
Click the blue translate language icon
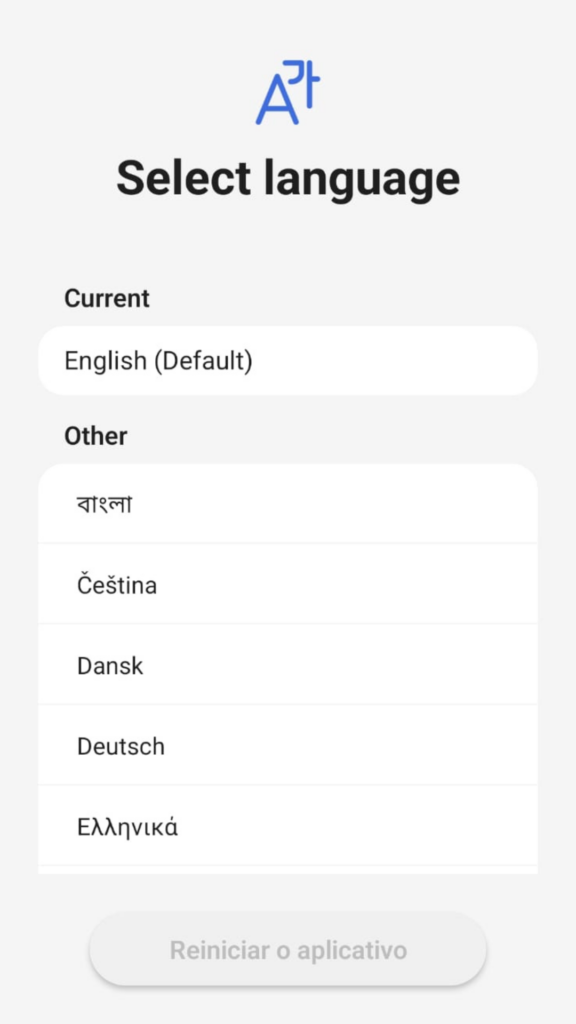(x=288, y=92)
